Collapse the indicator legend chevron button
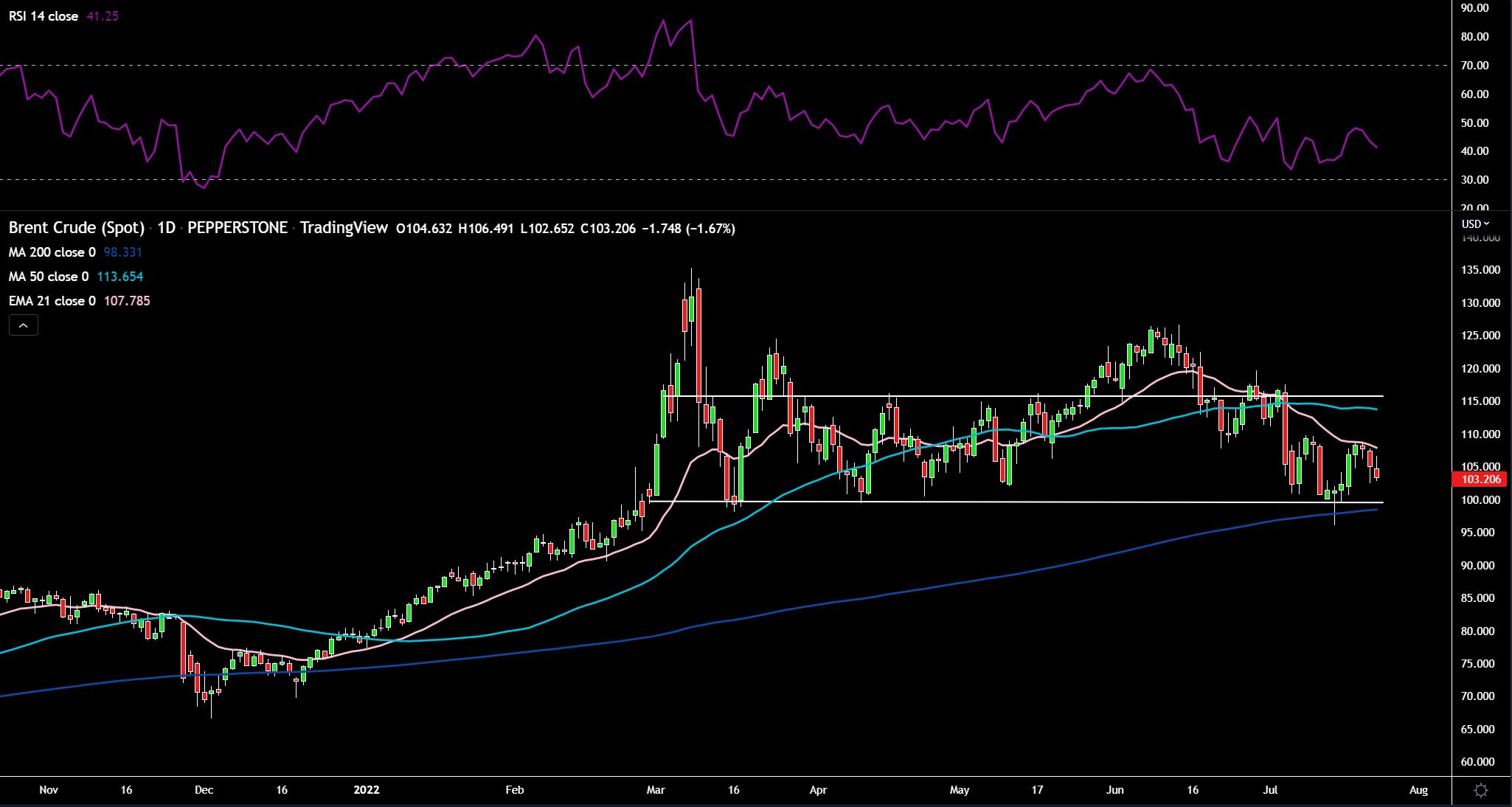This screenshot has width=1512, height=807. click(x=24, y=325)
